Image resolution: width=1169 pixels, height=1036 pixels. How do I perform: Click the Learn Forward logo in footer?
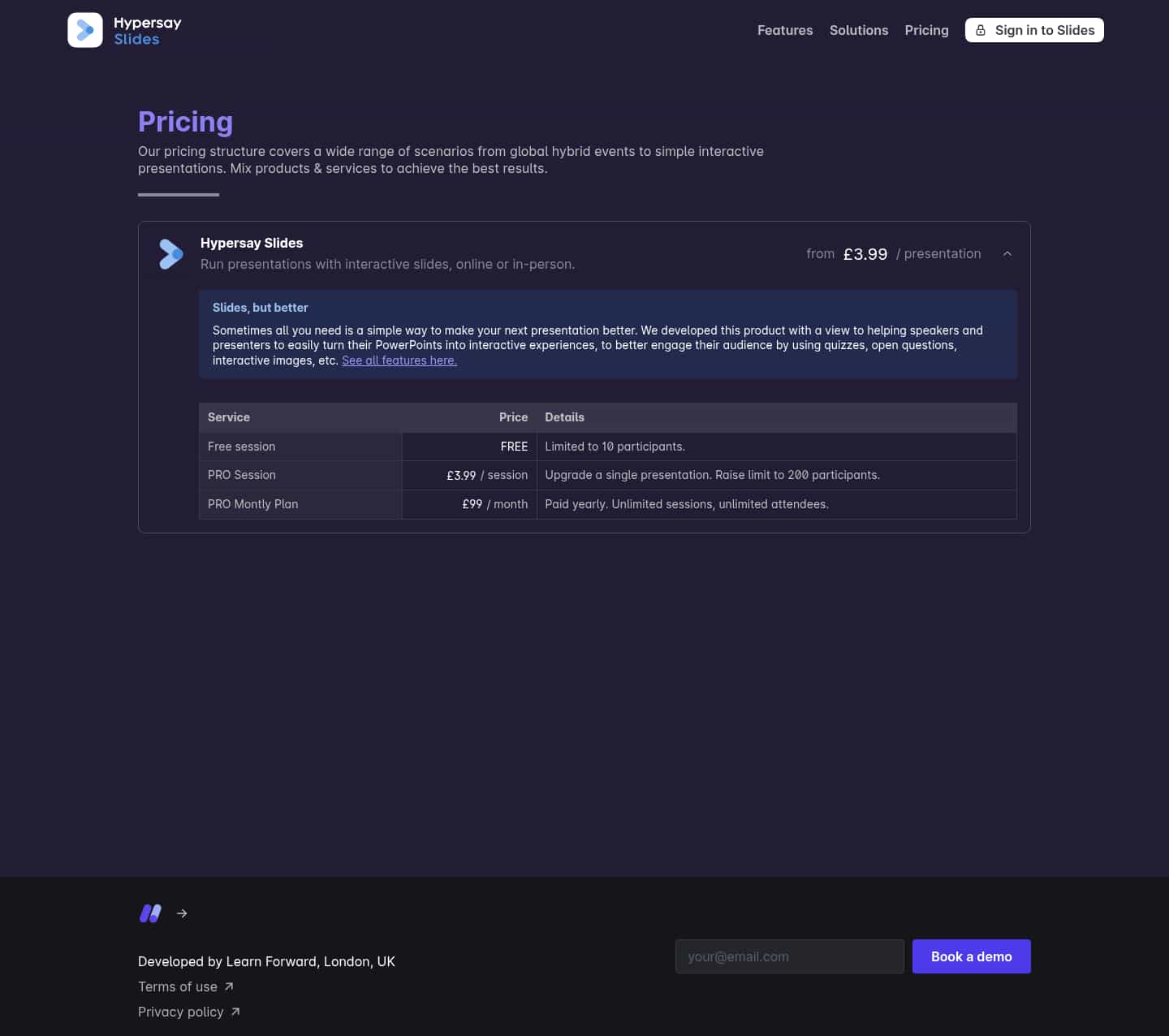click(150, 913)
